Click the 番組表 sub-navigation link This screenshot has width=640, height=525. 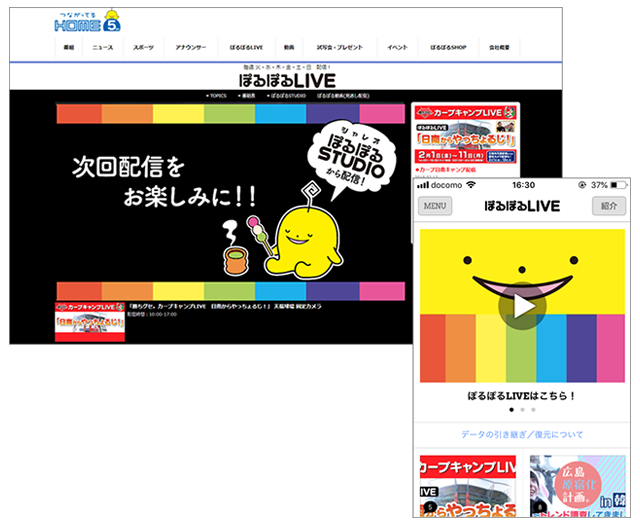pos(247,96)
